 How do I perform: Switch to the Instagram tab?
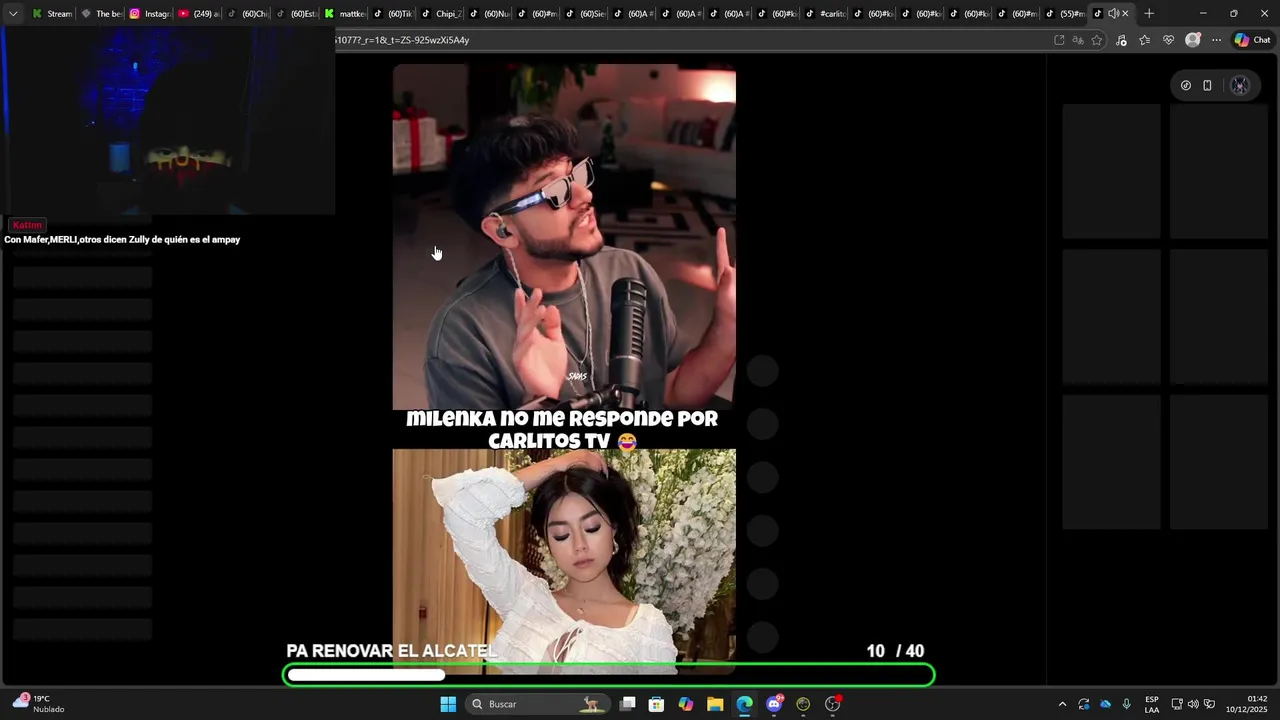point(148,14)
